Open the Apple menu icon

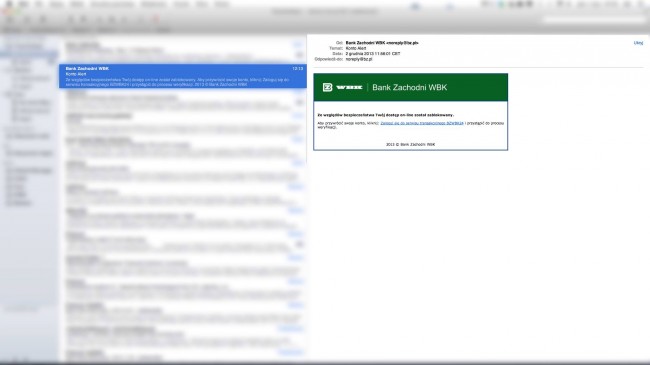pos(9,4)
